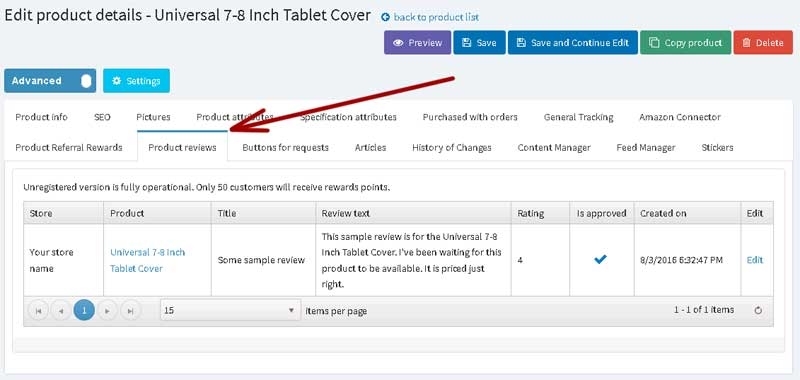Open Buttons for requests tab
800x380 pixels.
tap(285, 147)
